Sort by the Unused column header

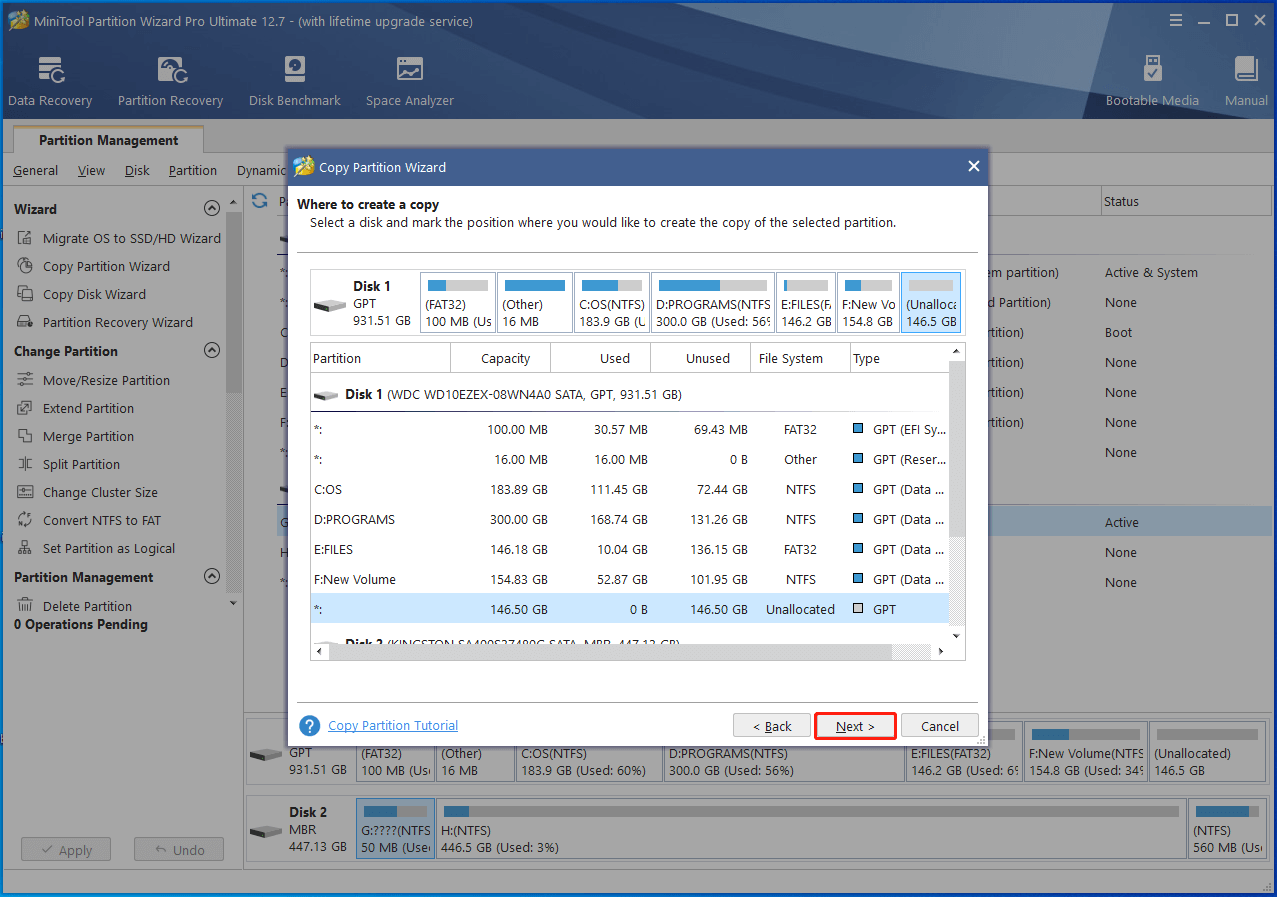pos(701,358)
